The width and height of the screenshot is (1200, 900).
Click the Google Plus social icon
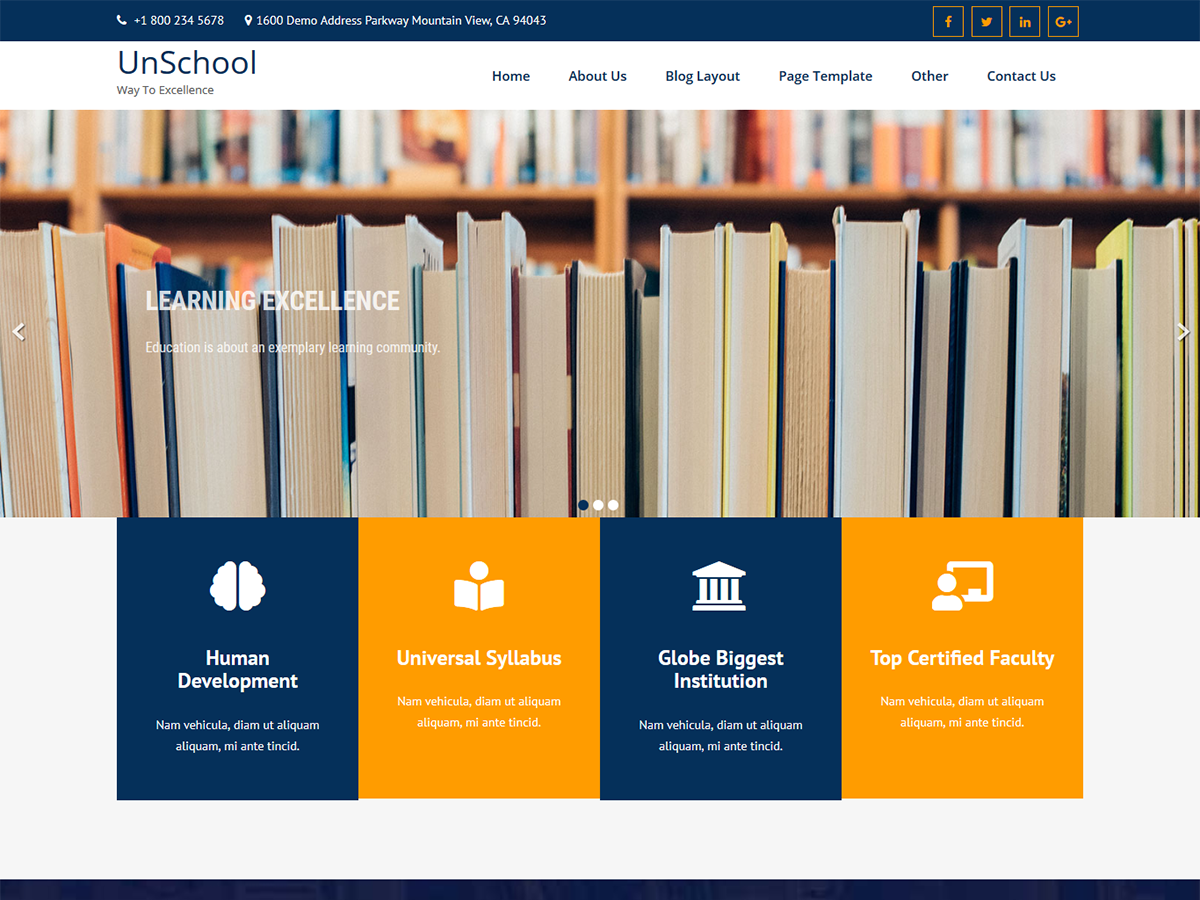(1062, 21)
